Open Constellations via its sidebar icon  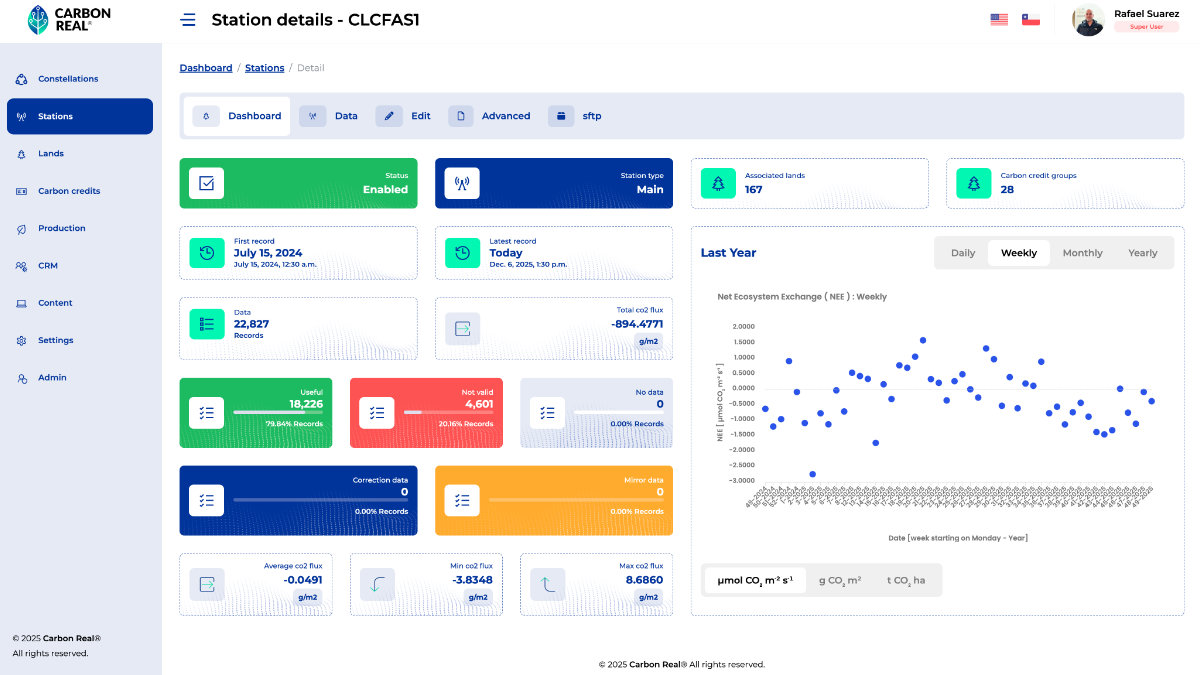click(x=22, y=79)
